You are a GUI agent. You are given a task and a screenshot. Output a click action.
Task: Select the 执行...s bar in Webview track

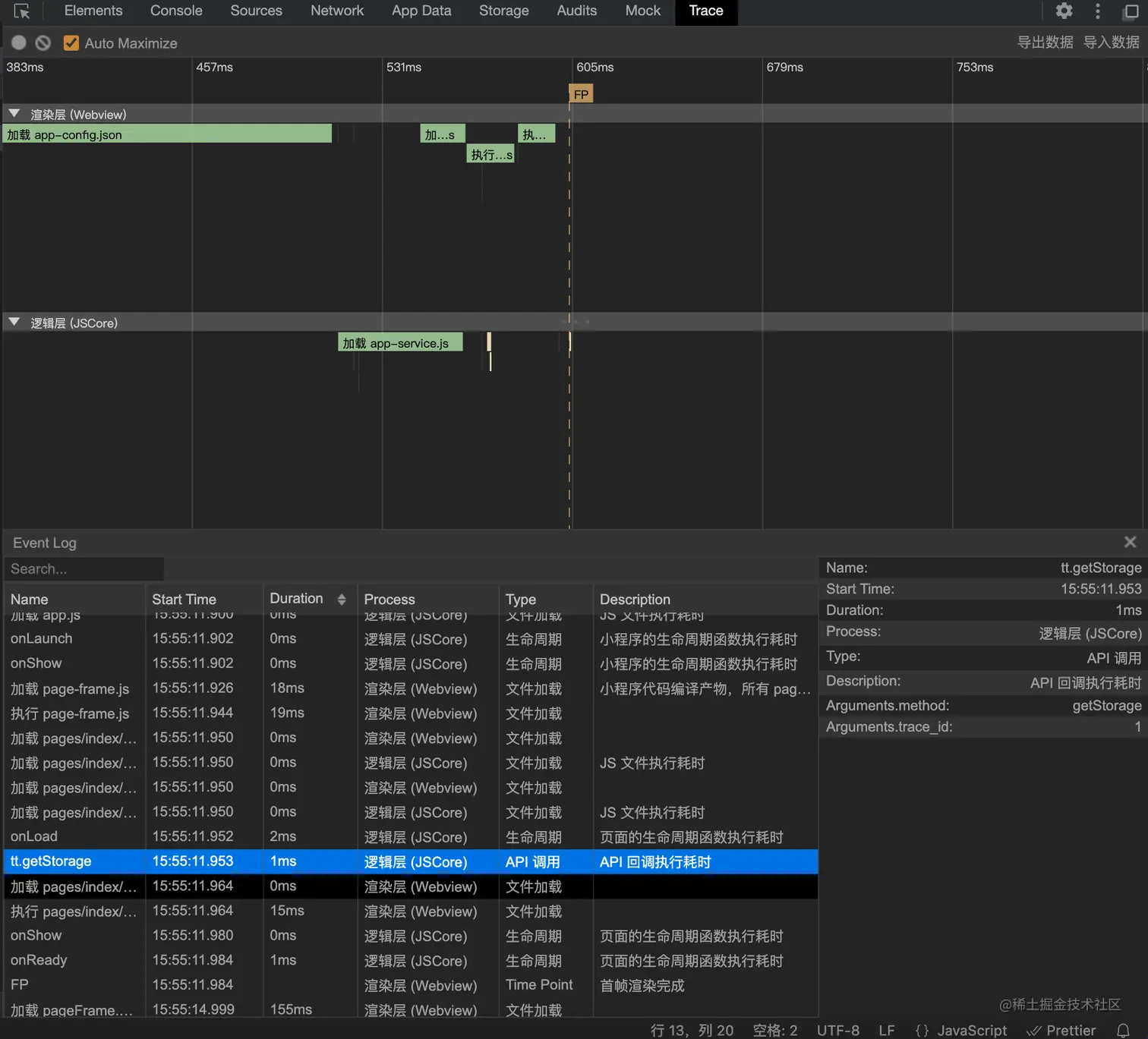pos(490,154)
